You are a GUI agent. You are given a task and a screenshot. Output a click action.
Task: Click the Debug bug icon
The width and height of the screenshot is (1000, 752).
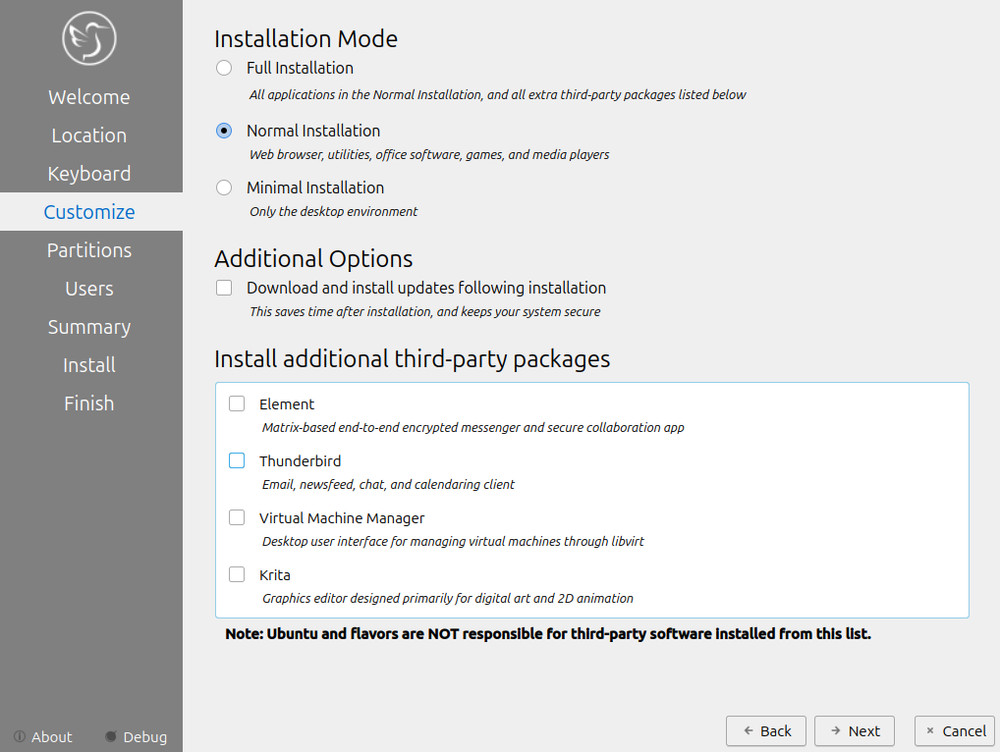(x=111, y=737)
